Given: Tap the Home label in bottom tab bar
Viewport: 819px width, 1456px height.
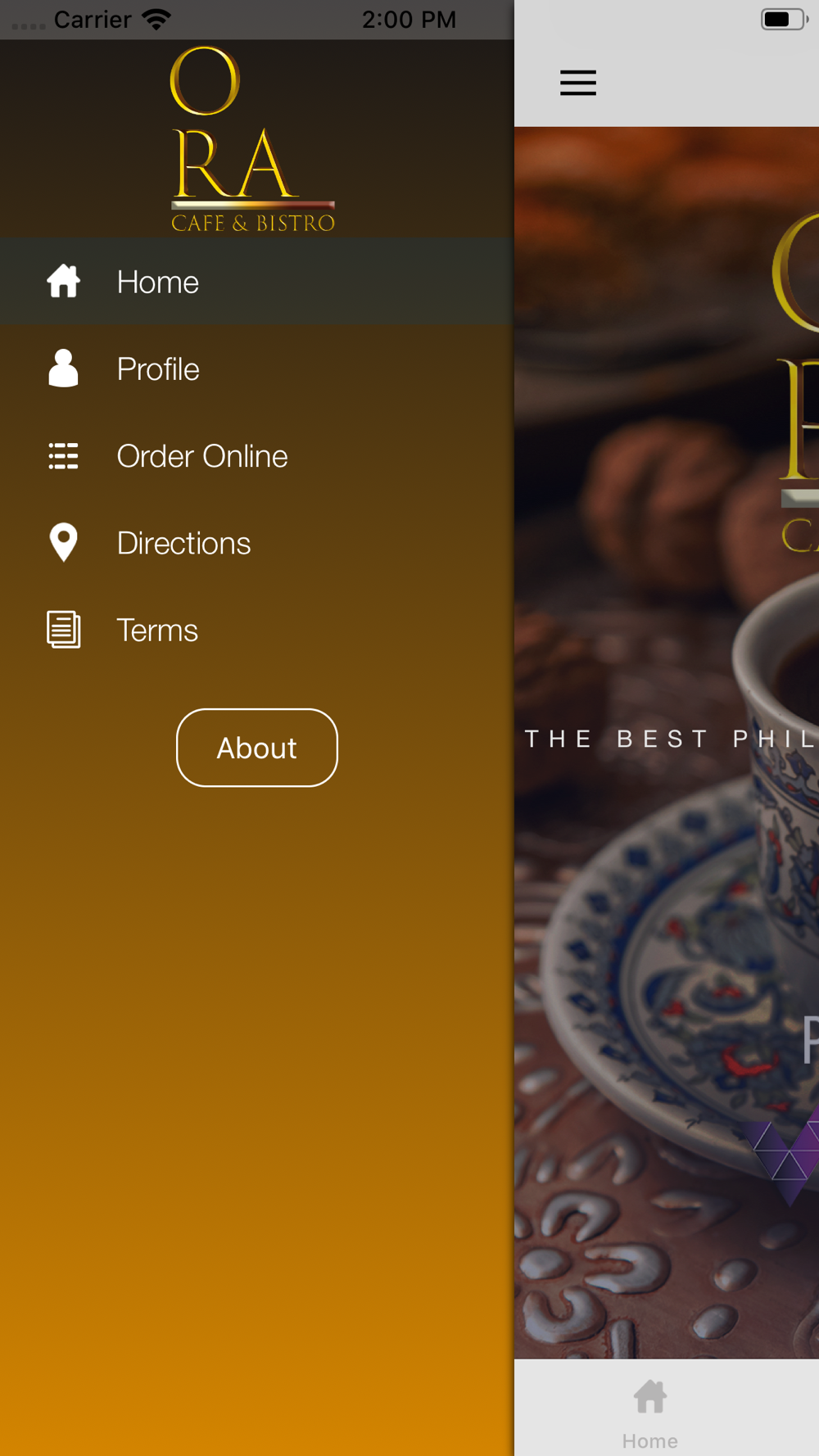Looking at the screenshot, I should click(650, 1440).
